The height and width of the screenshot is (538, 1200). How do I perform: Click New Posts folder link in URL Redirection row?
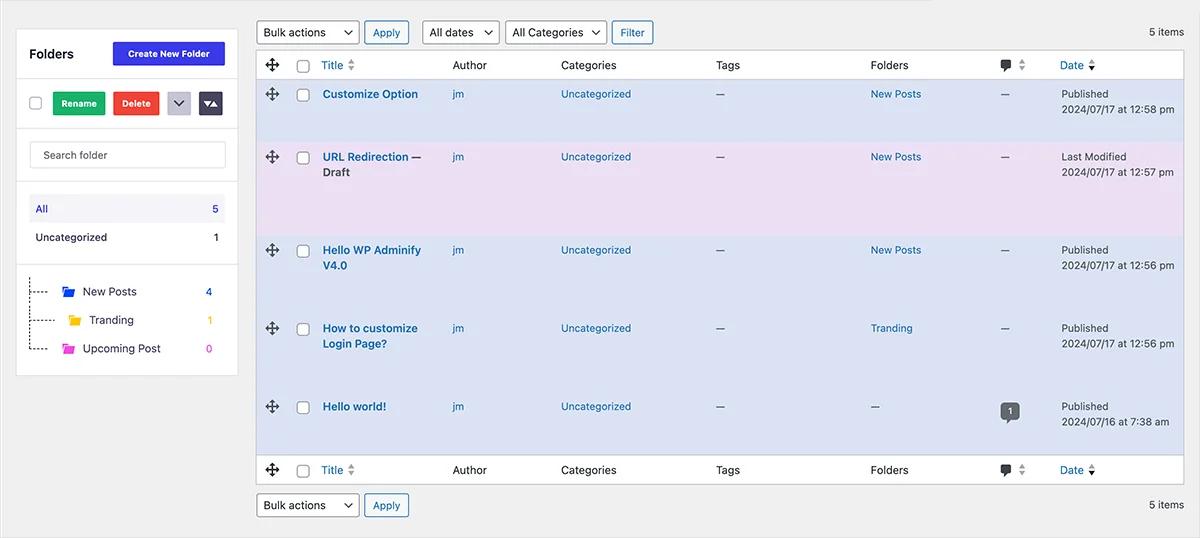pyautogui.click(x=896, y=157)
